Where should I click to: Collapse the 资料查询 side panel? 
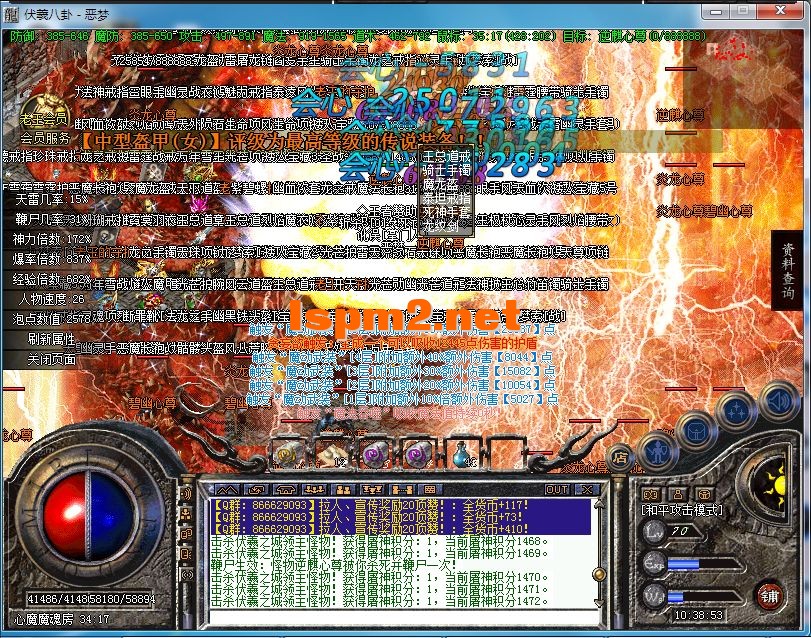click(x=787, y=268)
